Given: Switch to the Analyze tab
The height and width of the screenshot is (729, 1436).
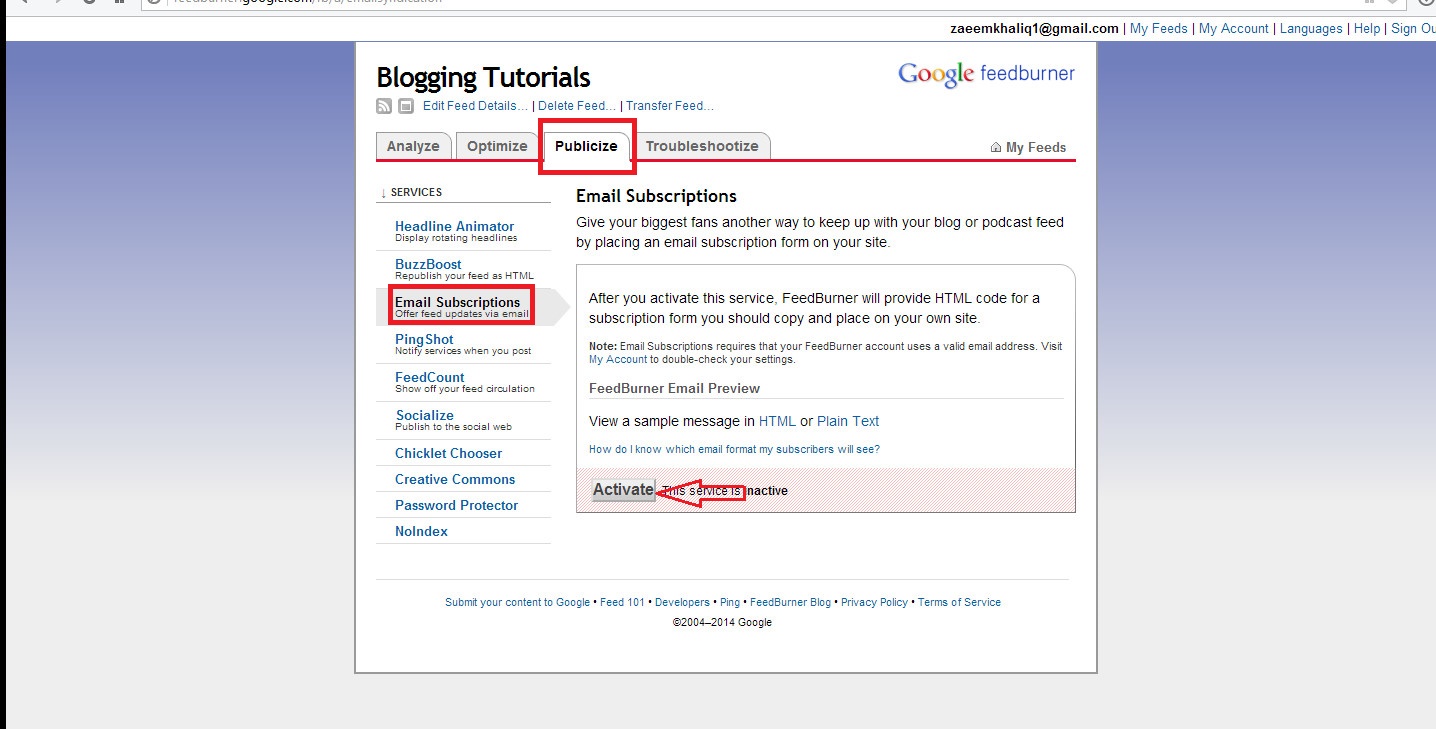Looking at the screenshot, I should (413, 145).
